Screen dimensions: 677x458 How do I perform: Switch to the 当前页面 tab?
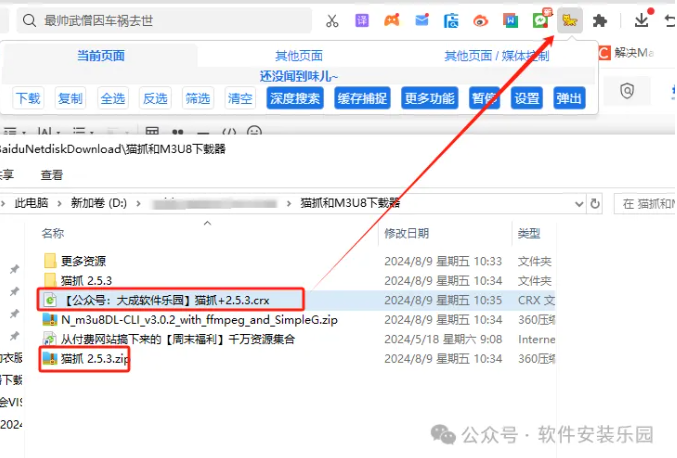coord(101,56)
